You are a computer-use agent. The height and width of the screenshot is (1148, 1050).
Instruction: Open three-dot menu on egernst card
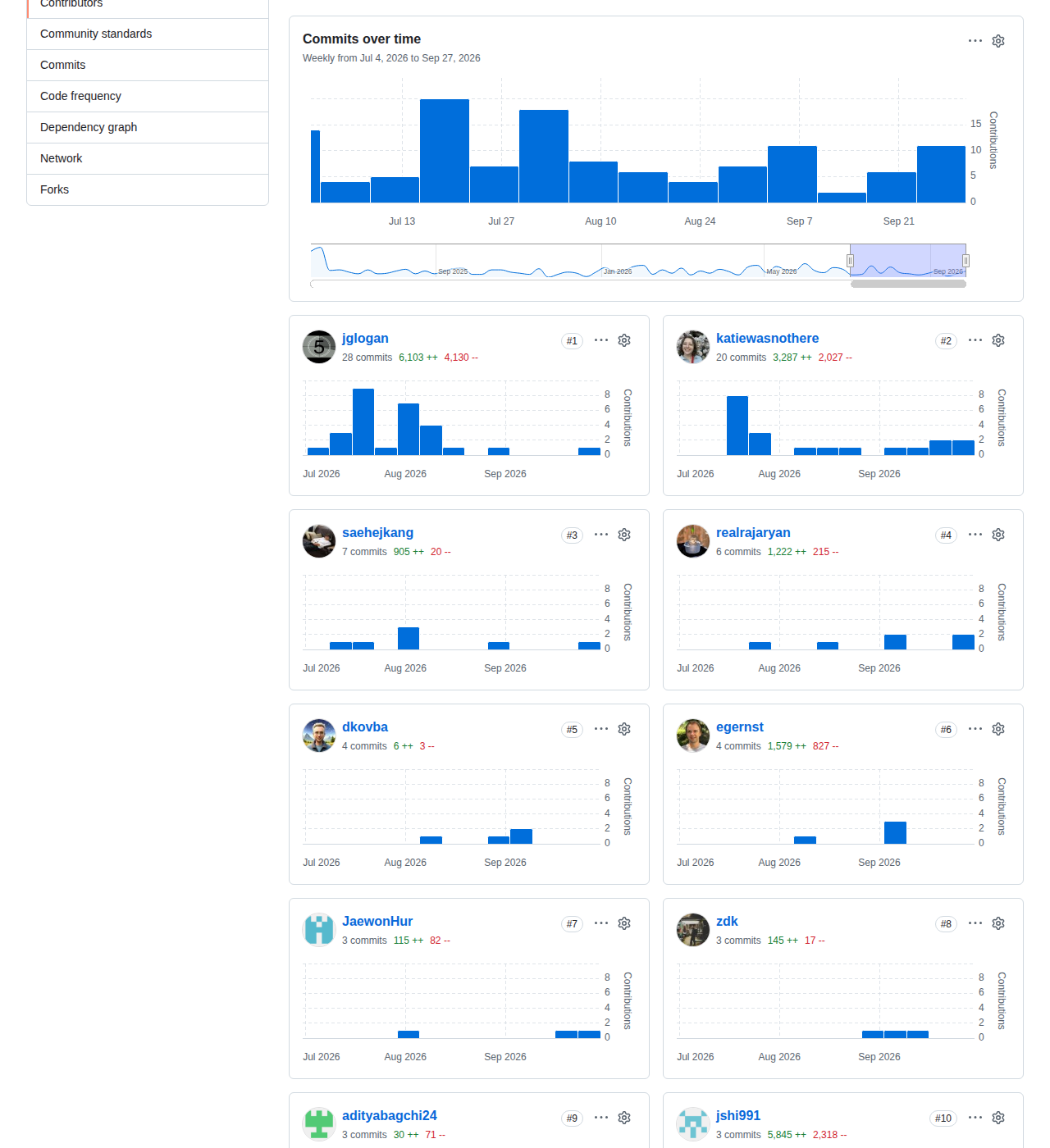(x=975, y=729)
